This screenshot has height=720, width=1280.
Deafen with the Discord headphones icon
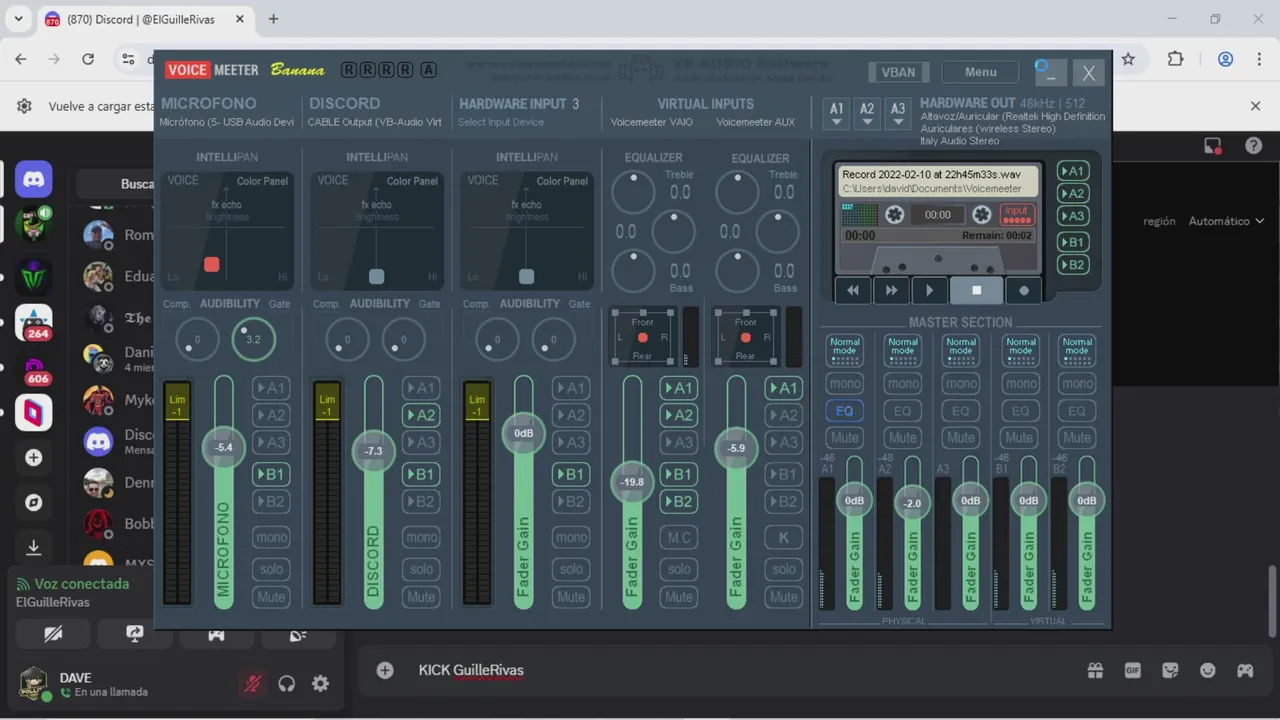point(287,684)
